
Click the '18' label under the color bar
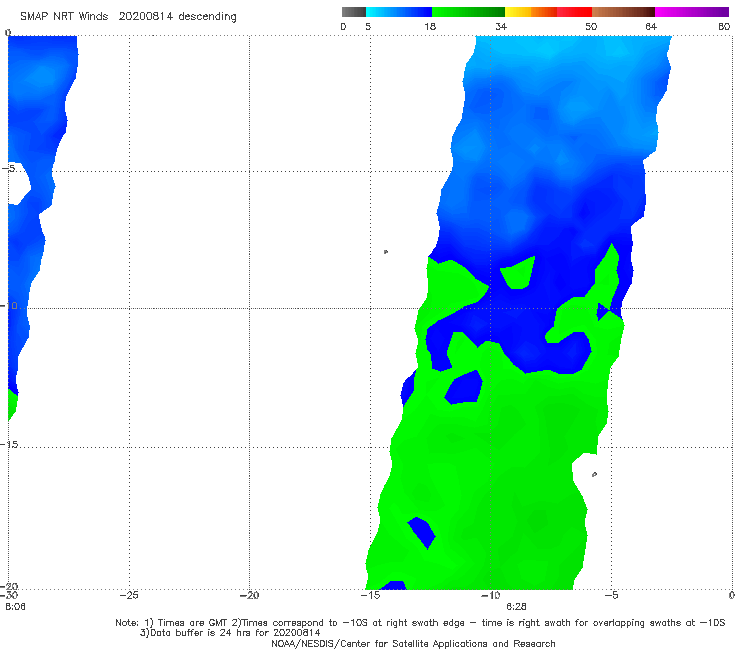tap(430, 26)
